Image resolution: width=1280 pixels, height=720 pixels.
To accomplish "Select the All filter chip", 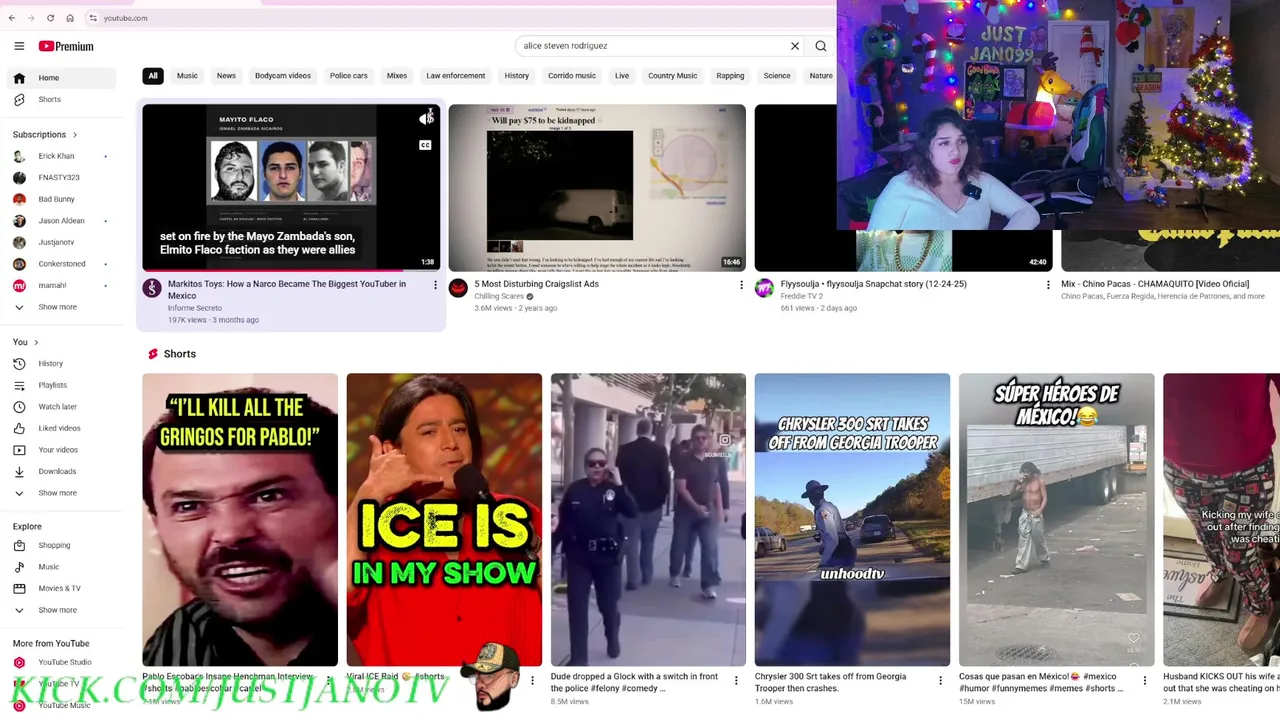I will point(153,76).
